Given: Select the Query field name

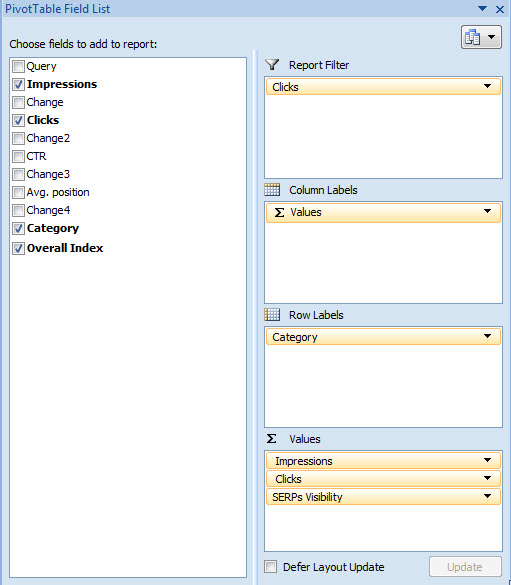Looking at the screenshot, I should [41, 66].
